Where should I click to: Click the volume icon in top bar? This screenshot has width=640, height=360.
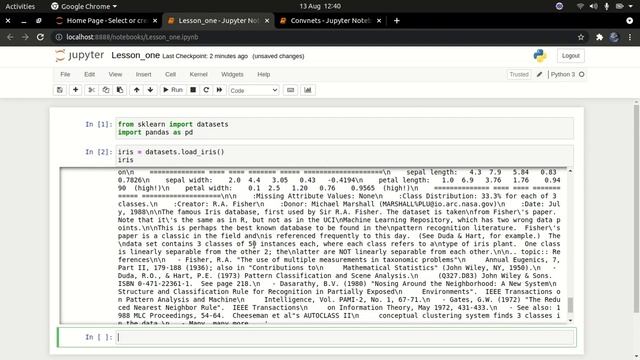(x=593, y=6)
